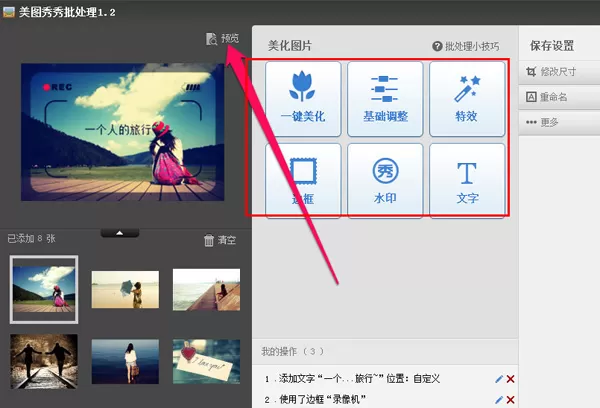This screenshot has width=600, height=408.
Task: Select the thumbnail with I love you note
Action: click(206, 361)
